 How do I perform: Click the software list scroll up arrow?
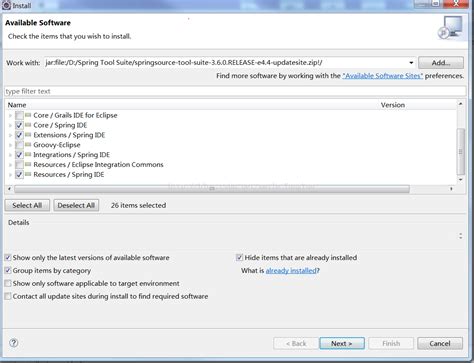[x=461, y=104]
